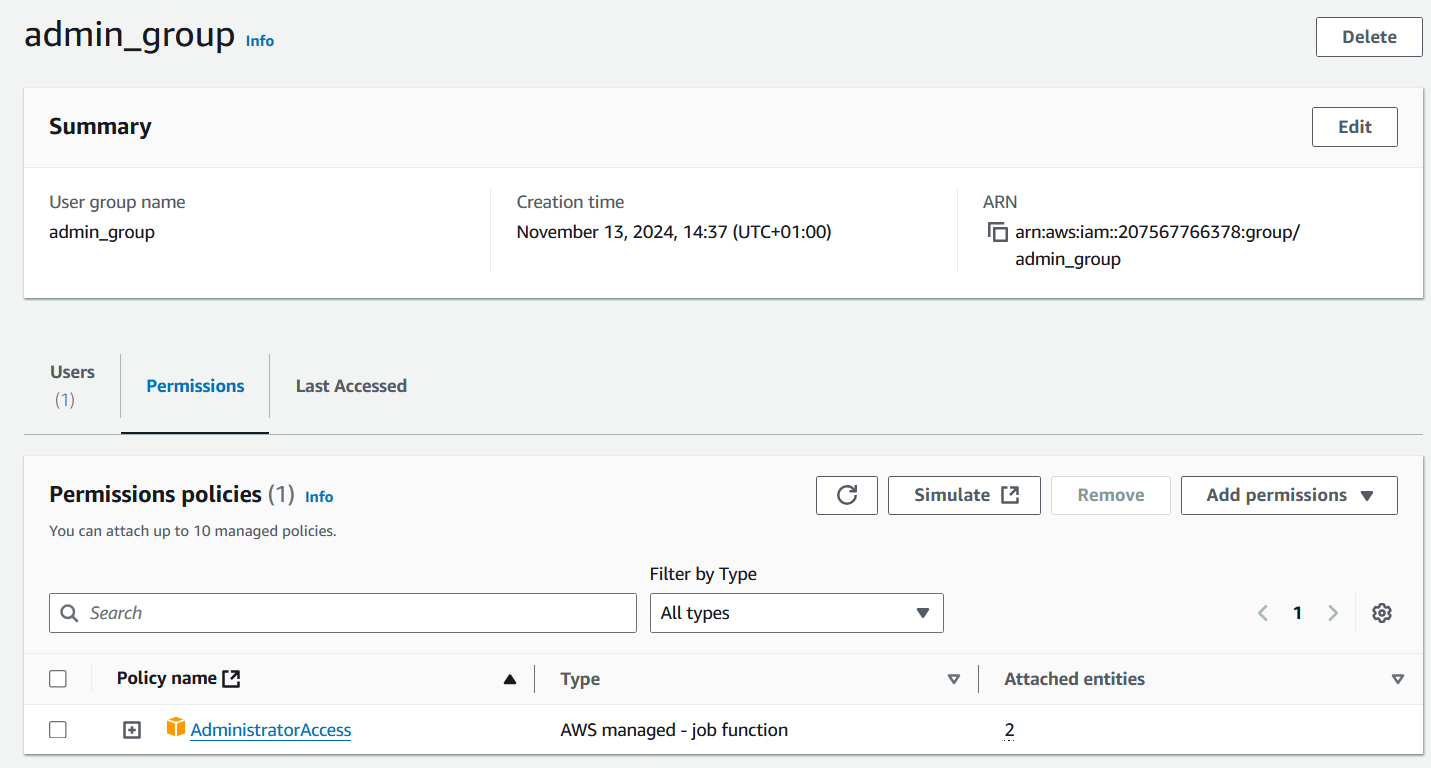Copy the group ARN with copy icon
Viewport: 1431px width, 768px height.
pos(997,232)
